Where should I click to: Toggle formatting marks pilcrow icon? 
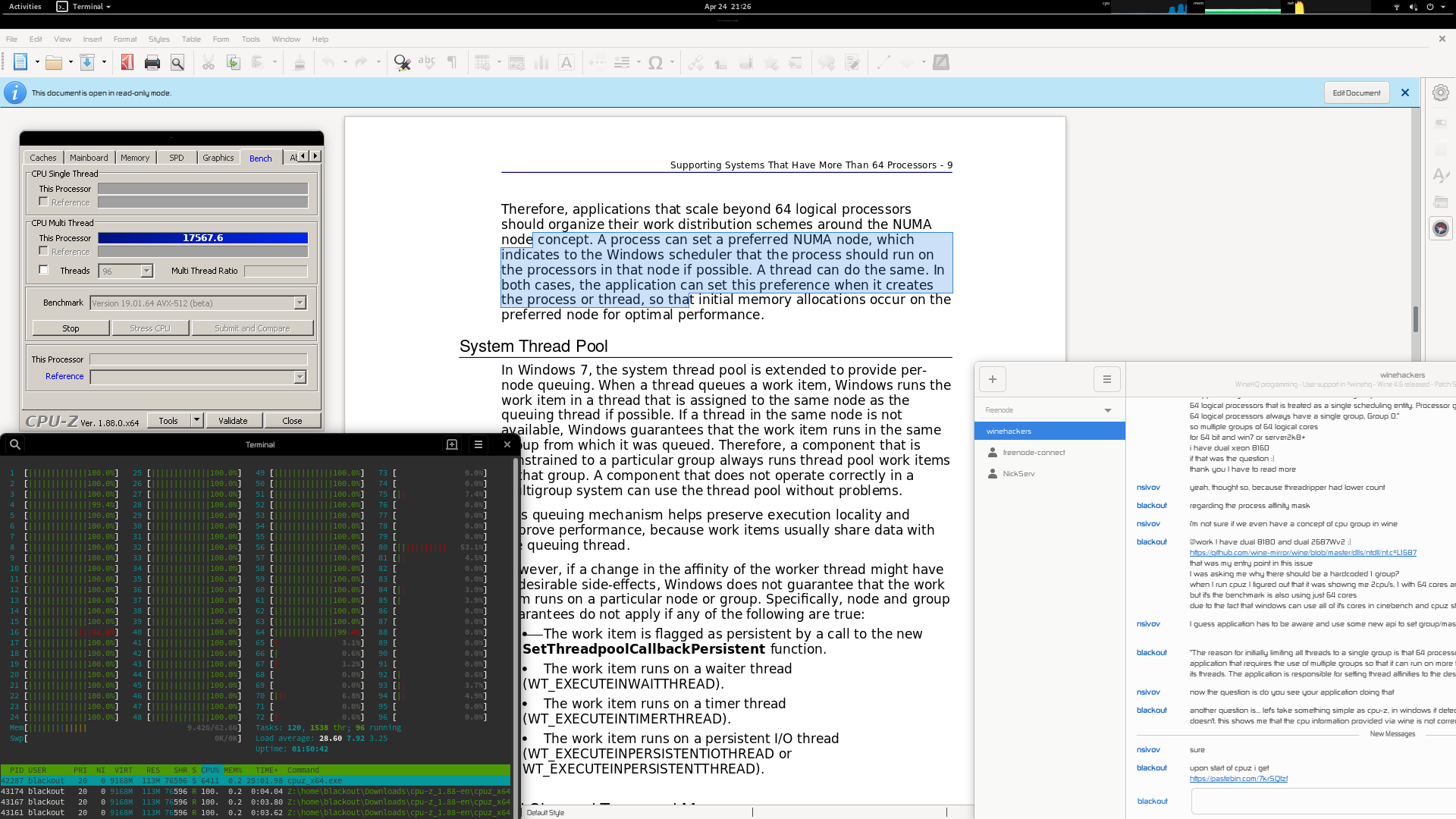point(452,63)
